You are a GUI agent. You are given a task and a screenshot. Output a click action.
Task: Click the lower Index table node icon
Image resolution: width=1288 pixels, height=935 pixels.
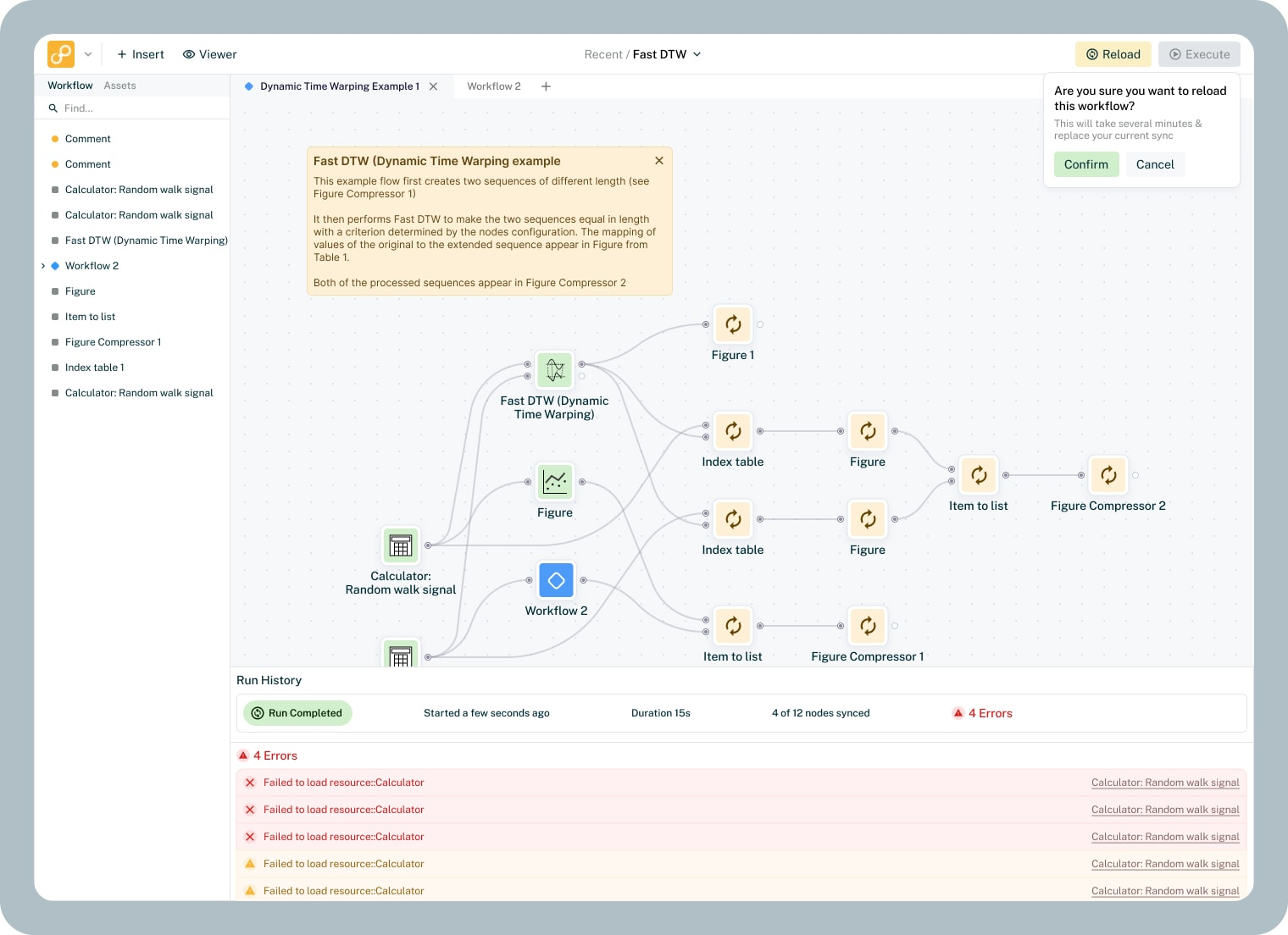pos(733,519)
